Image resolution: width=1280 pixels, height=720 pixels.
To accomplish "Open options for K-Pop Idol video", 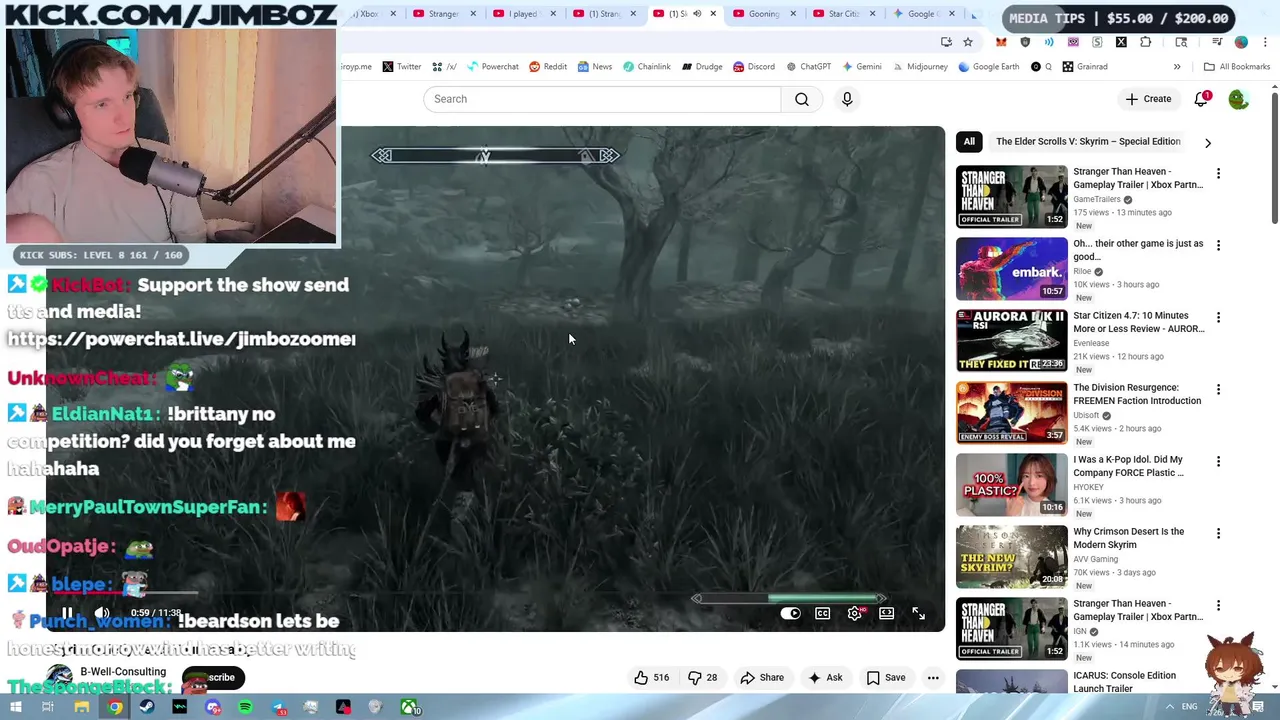I will point(1218,461).
